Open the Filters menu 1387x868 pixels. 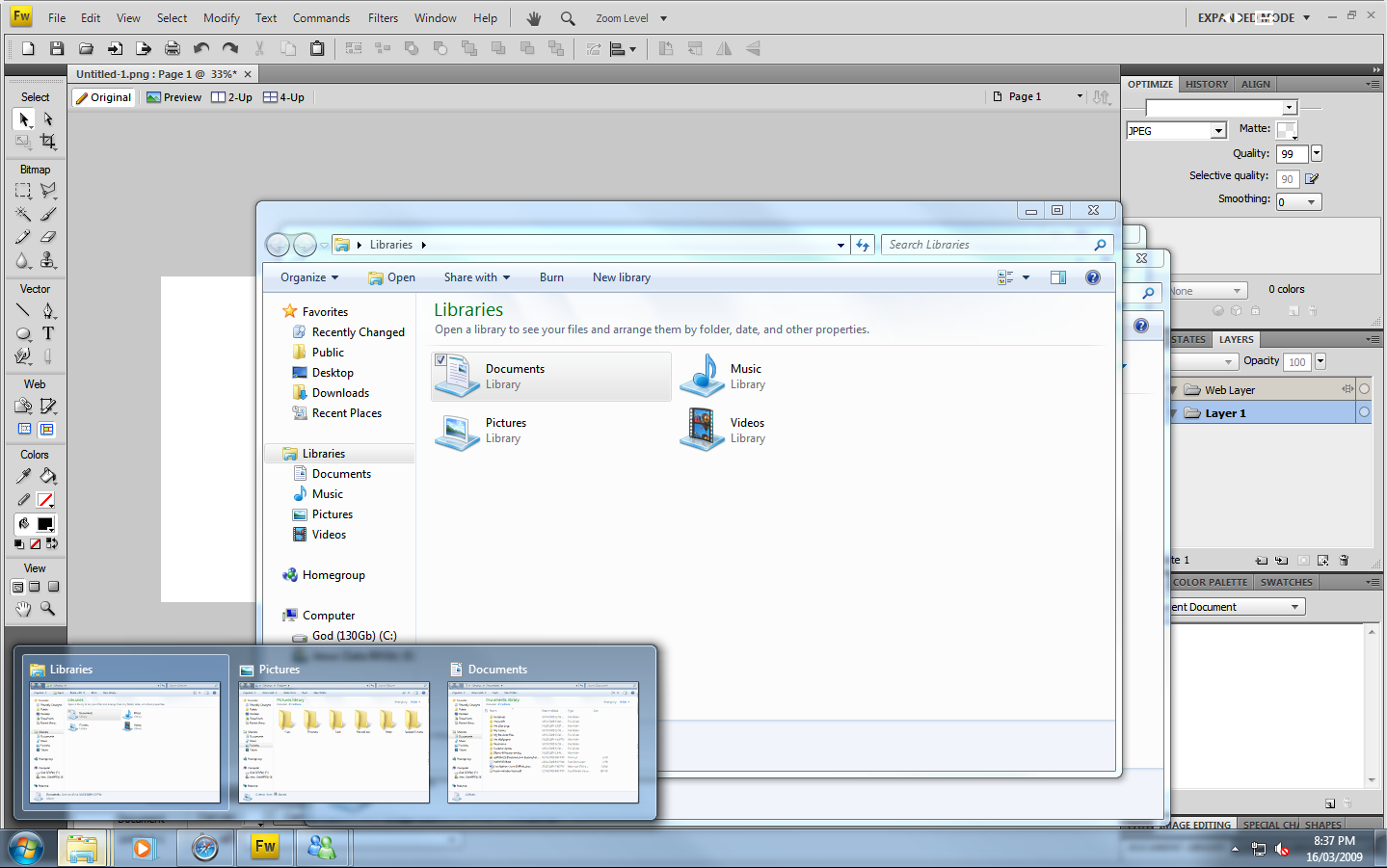pos(383,18)
